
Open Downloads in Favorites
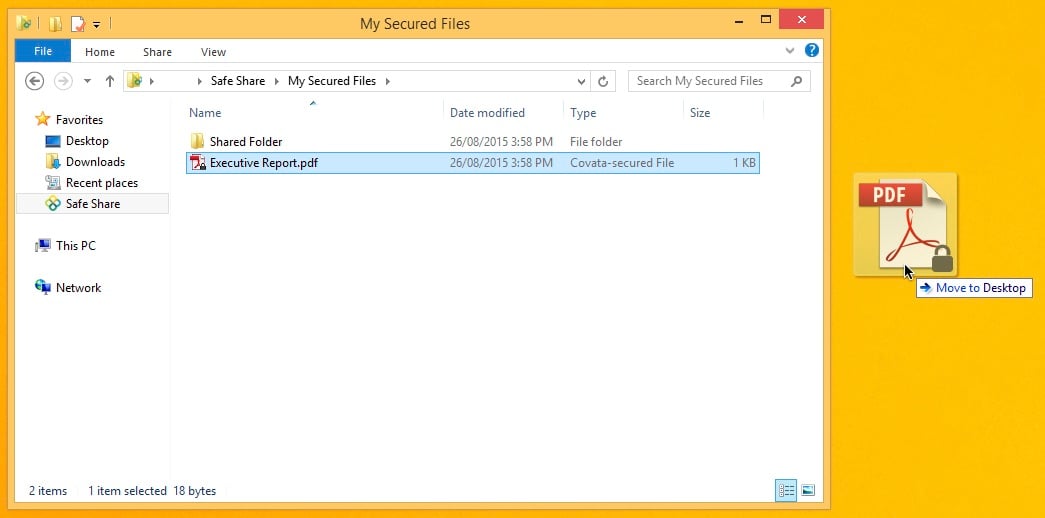95,161
